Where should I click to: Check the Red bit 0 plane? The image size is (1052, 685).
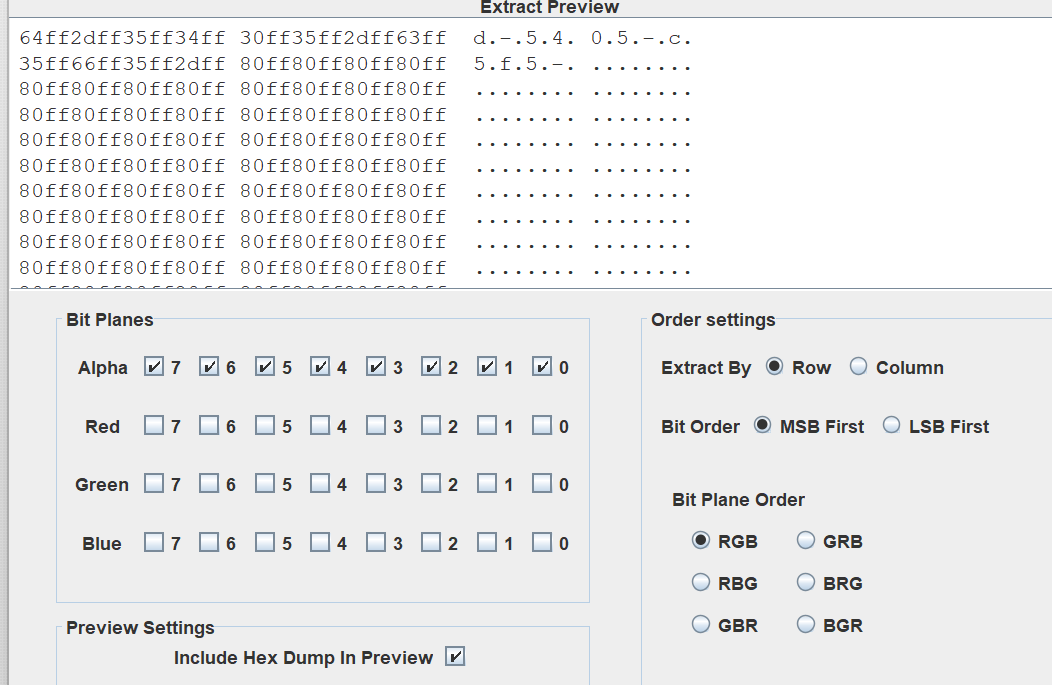(x=542, y=426)
